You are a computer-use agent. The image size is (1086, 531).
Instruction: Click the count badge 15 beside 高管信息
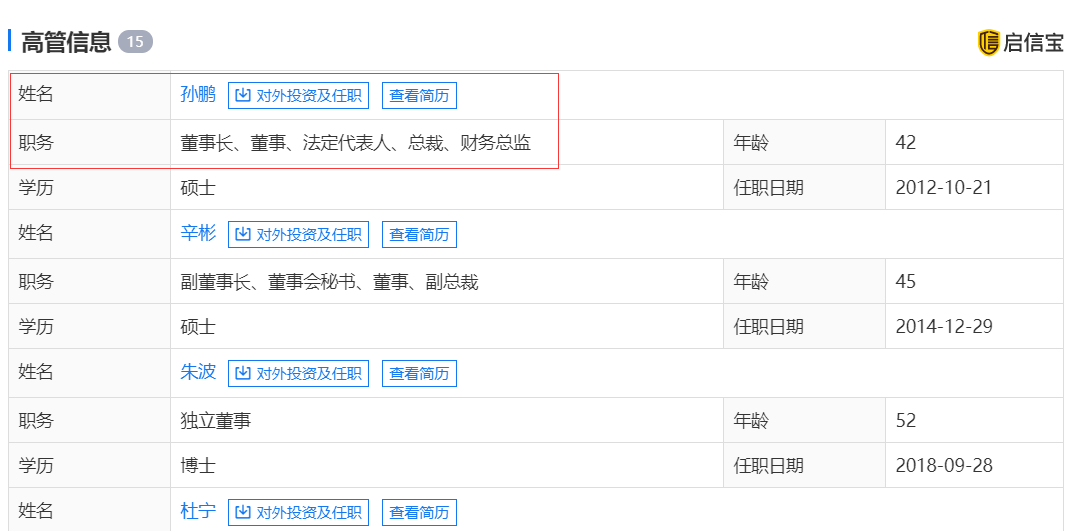[x=135, y=42]
